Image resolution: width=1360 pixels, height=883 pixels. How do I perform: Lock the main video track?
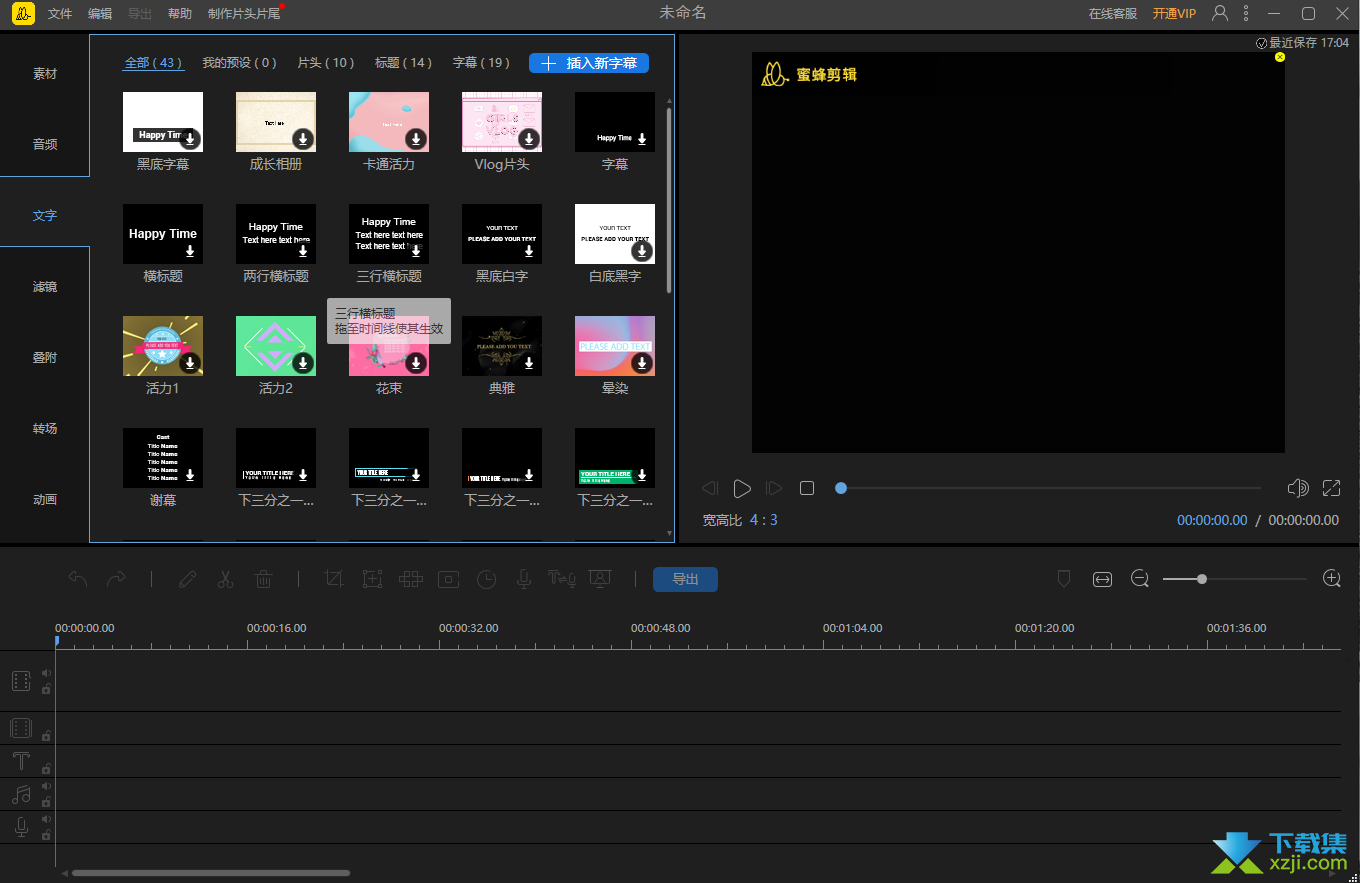(46, 689)
